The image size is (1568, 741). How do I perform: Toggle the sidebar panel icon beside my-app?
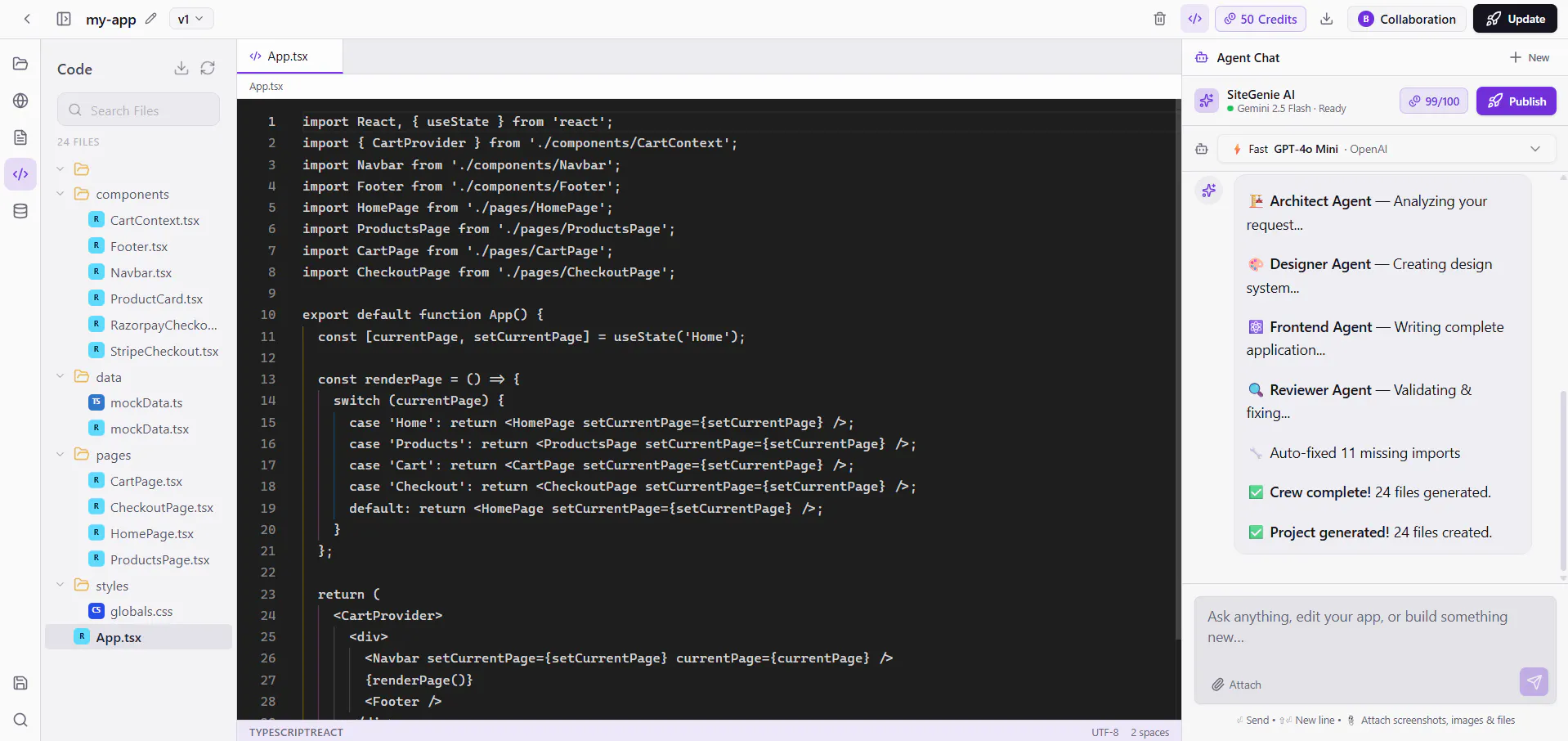tap(64, 19)
